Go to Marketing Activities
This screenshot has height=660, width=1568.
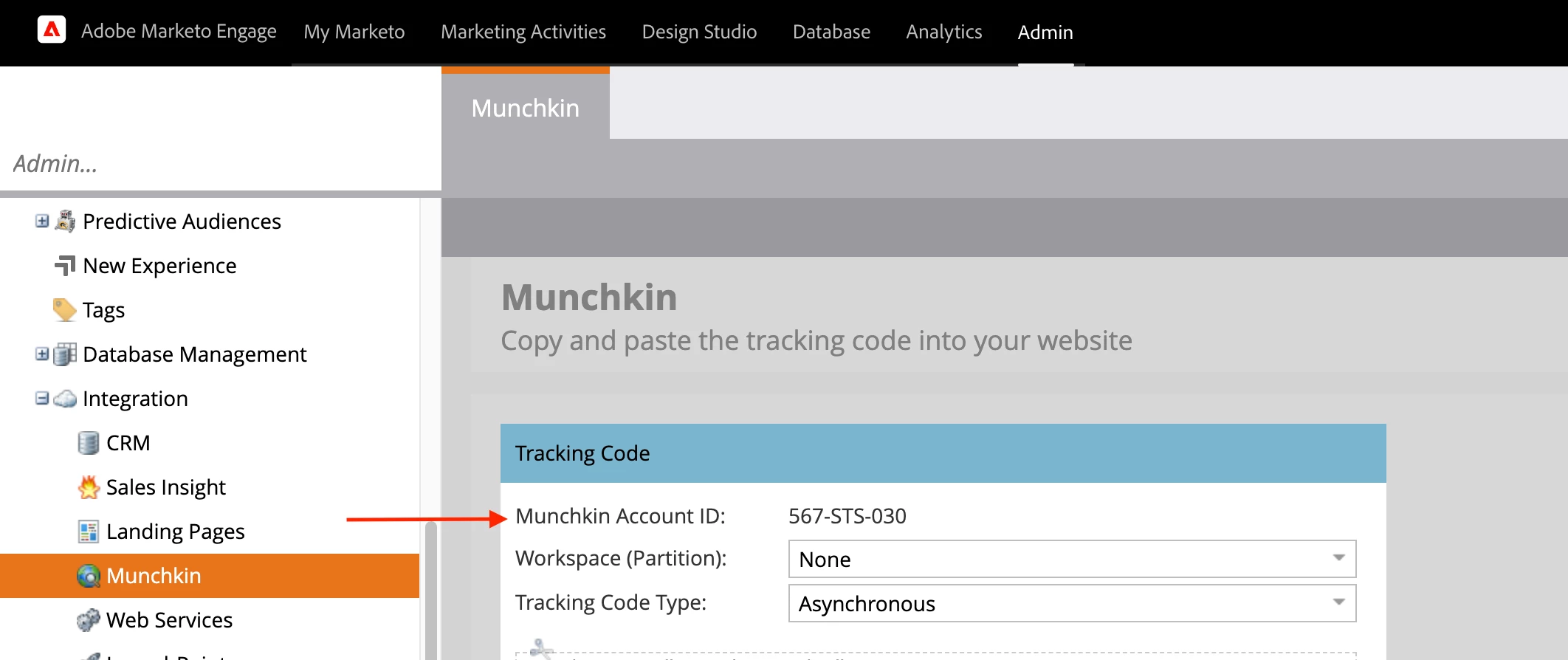tap(523, 32)
